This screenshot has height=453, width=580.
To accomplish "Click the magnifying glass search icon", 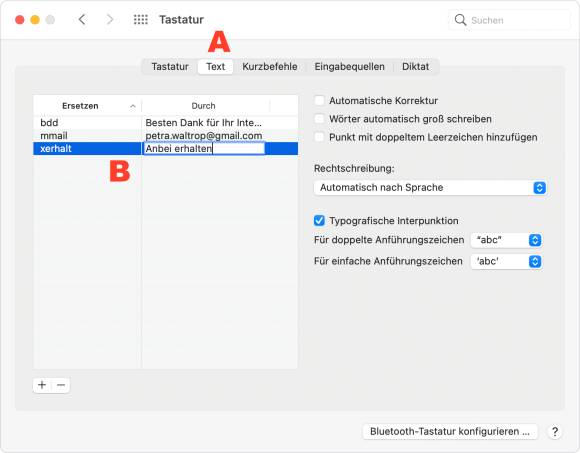I will tap(460, 20).
